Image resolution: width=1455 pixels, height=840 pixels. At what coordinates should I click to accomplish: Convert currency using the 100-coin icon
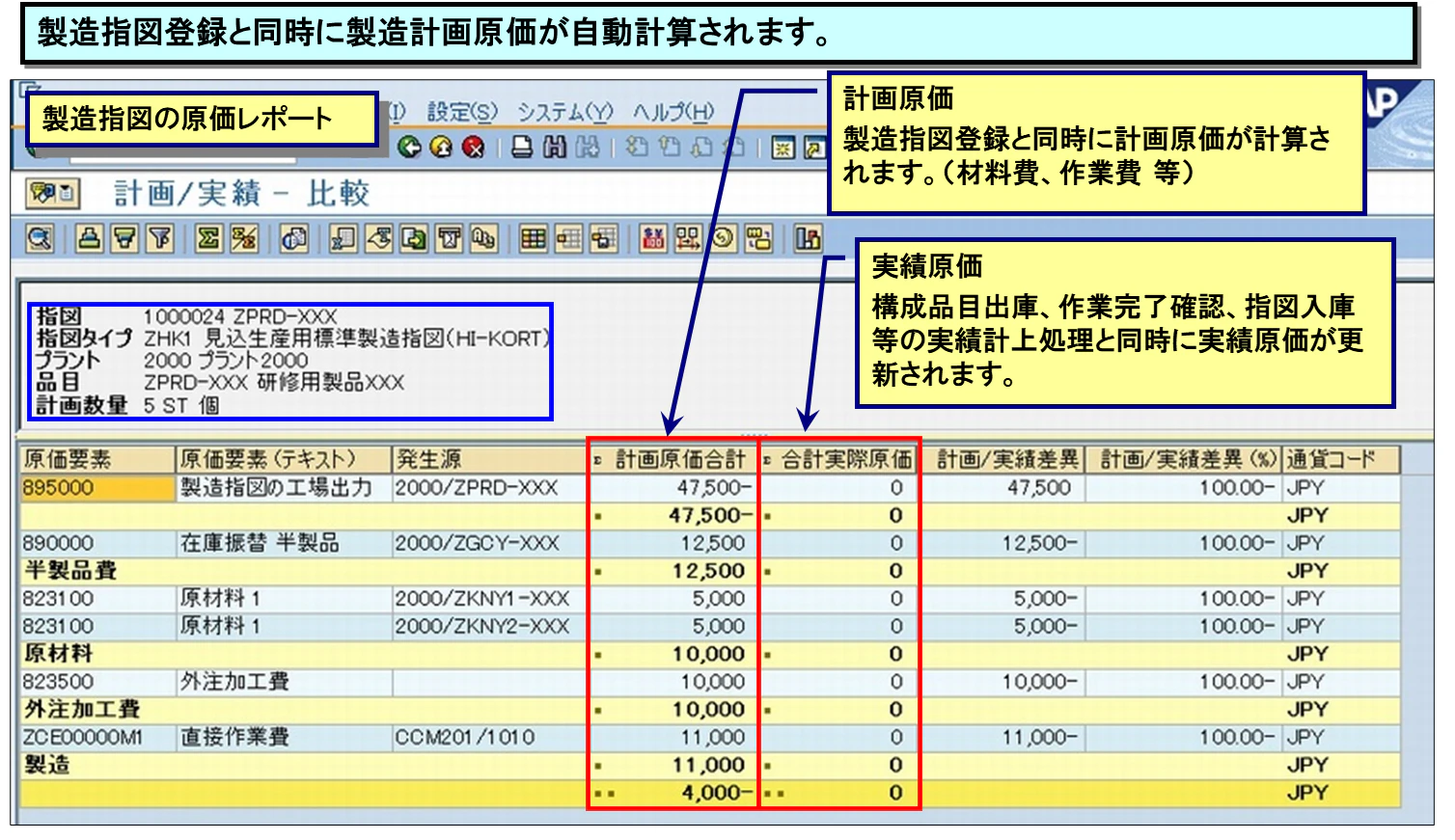point(655,241)
